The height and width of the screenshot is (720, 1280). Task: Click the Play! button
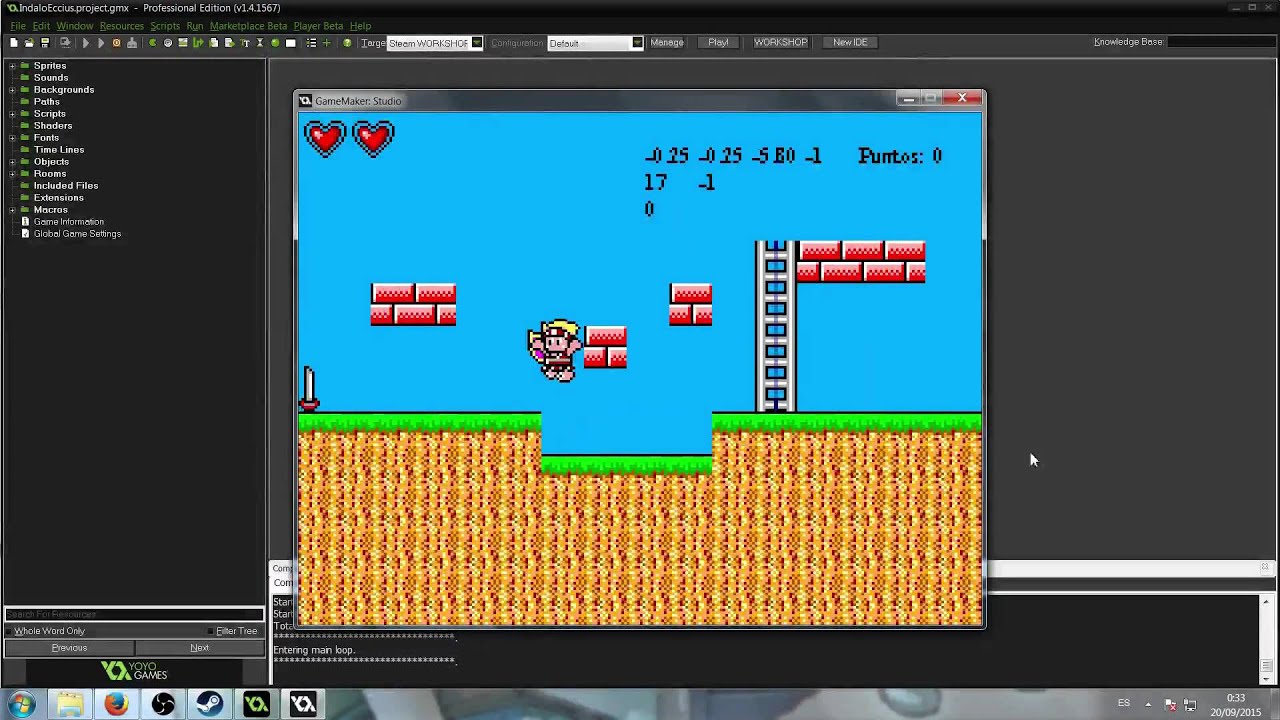tap(718, 43)
